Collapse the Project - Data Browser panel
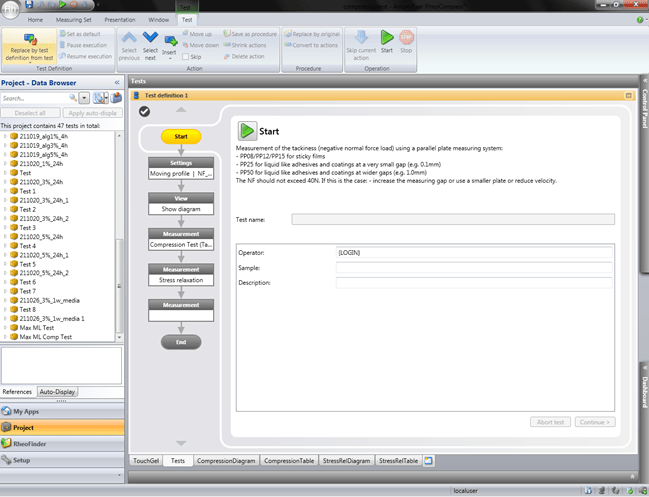 pyautogui.click(x=117, y=82)
